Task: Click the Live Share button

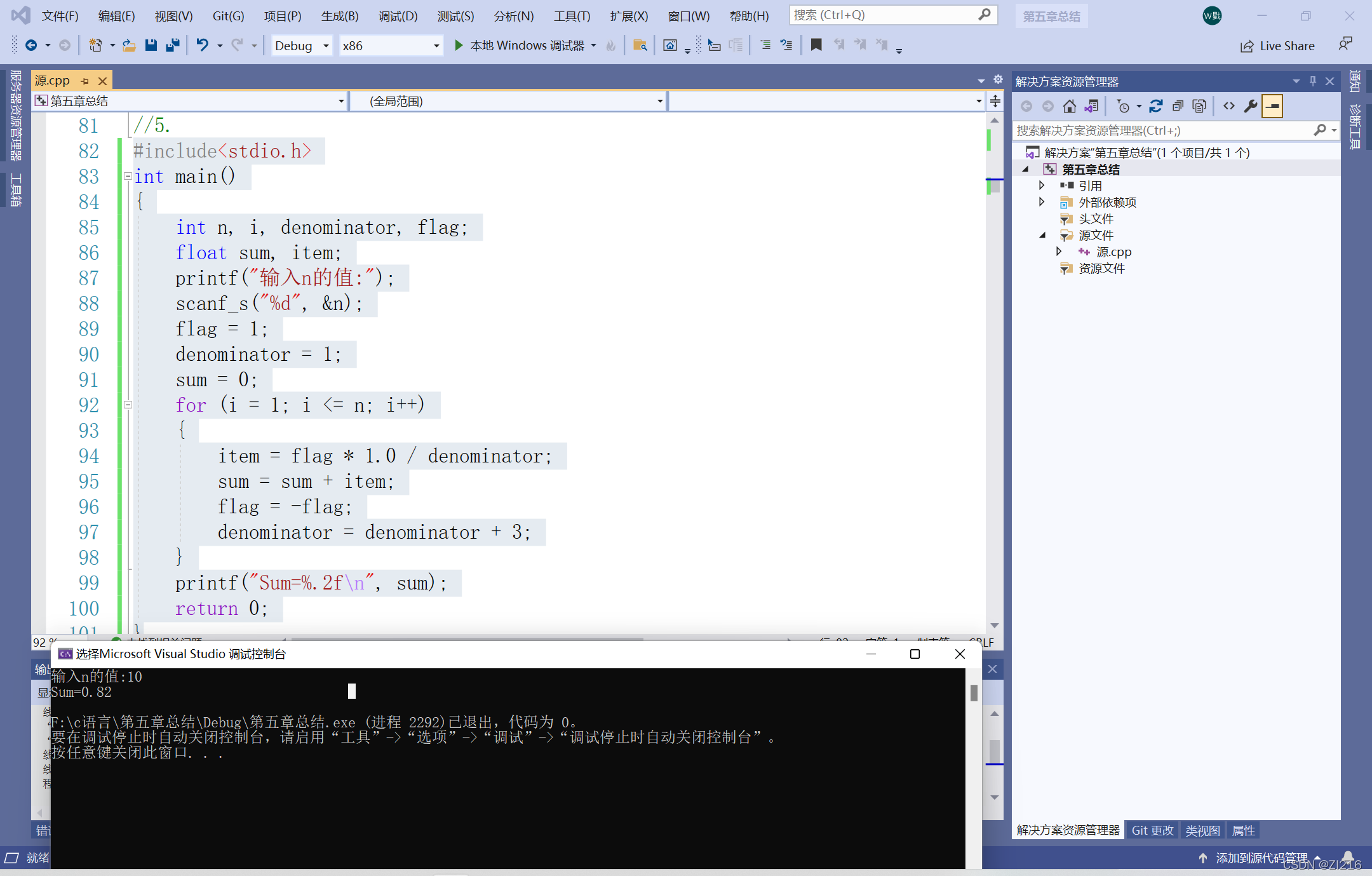Action: [1277, 46]
